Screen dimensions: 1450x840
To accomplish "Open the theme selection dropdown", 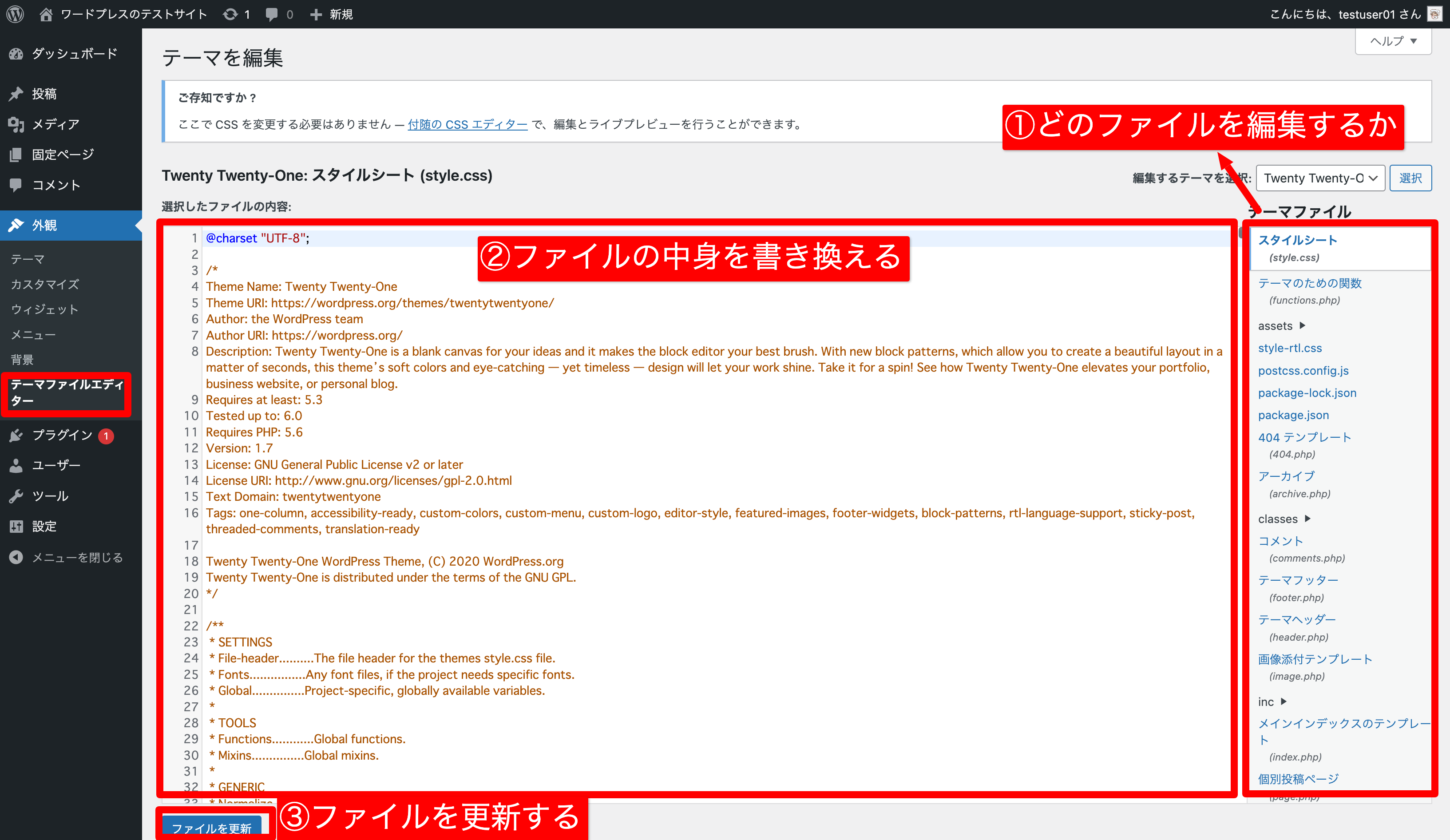I will [x=1320, y=178].
